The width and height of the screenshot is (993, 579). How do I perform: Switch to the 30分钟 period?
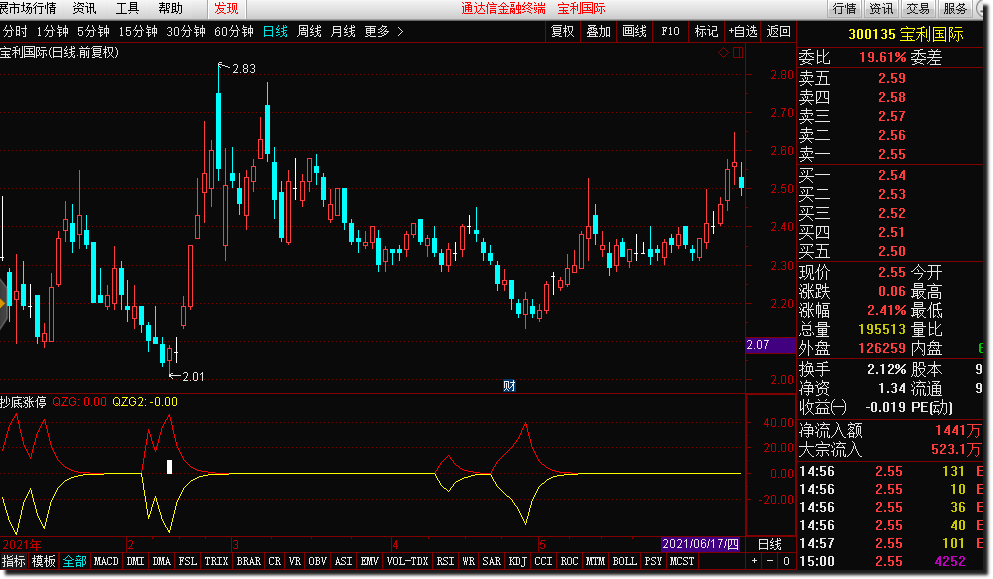coord(186,32)
